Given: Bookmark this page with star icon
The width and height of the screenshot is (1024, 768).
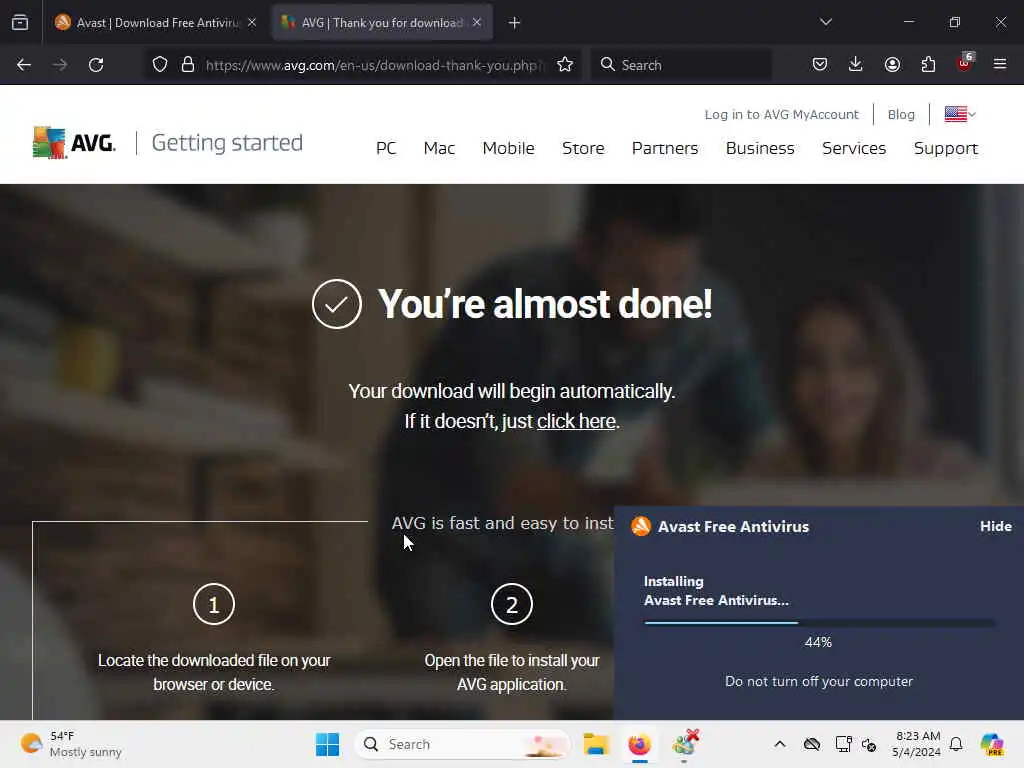Looking at the screenshot, I should tap(565, 65).
